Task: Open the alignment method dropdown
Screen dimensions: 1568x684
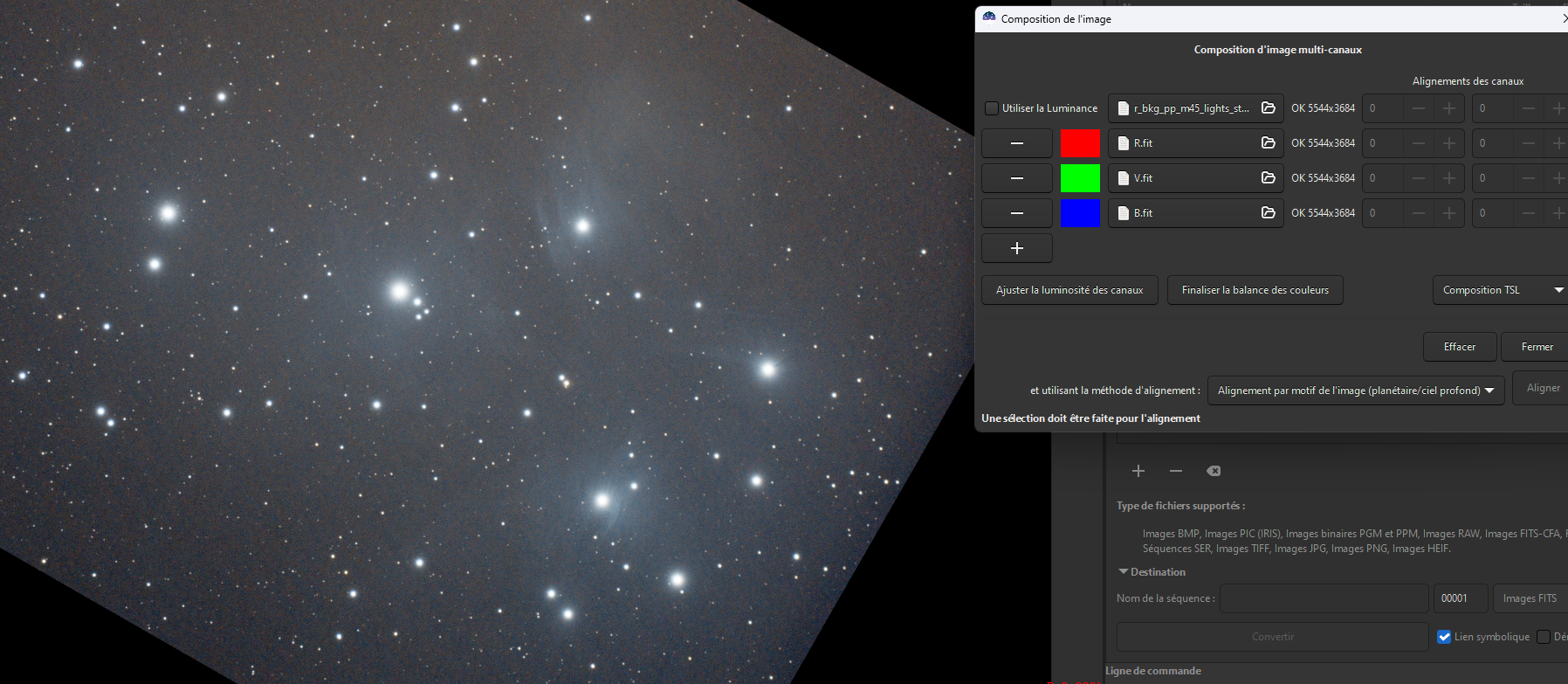Action: (1356, 390)
